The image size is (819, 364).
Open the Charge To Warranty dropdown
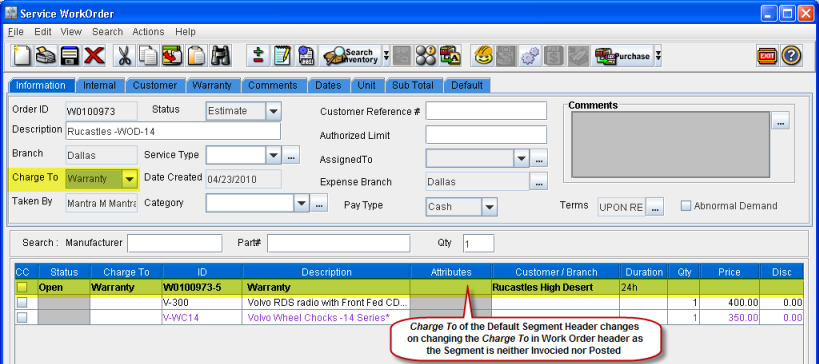click(130, 179)
